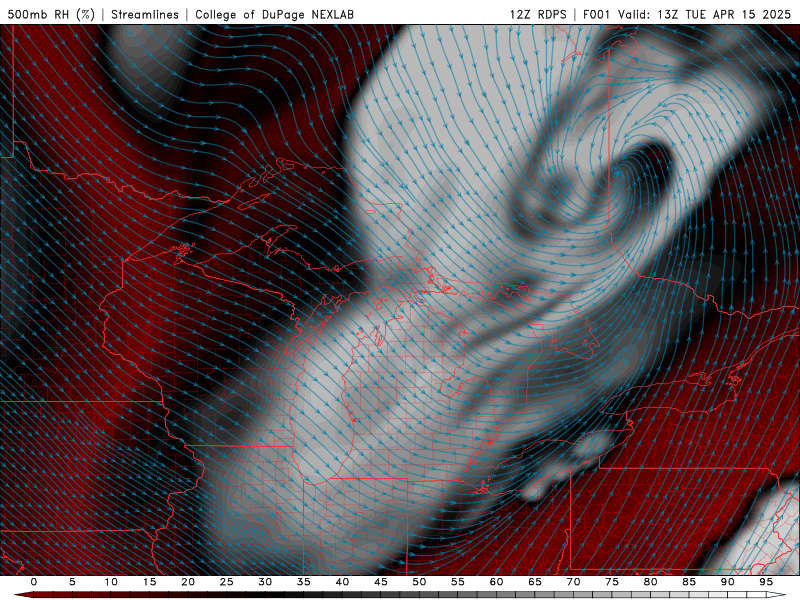Select the "Streamlines" header label
This screenshot has width=800, height=600.
(x=145, y=14)
